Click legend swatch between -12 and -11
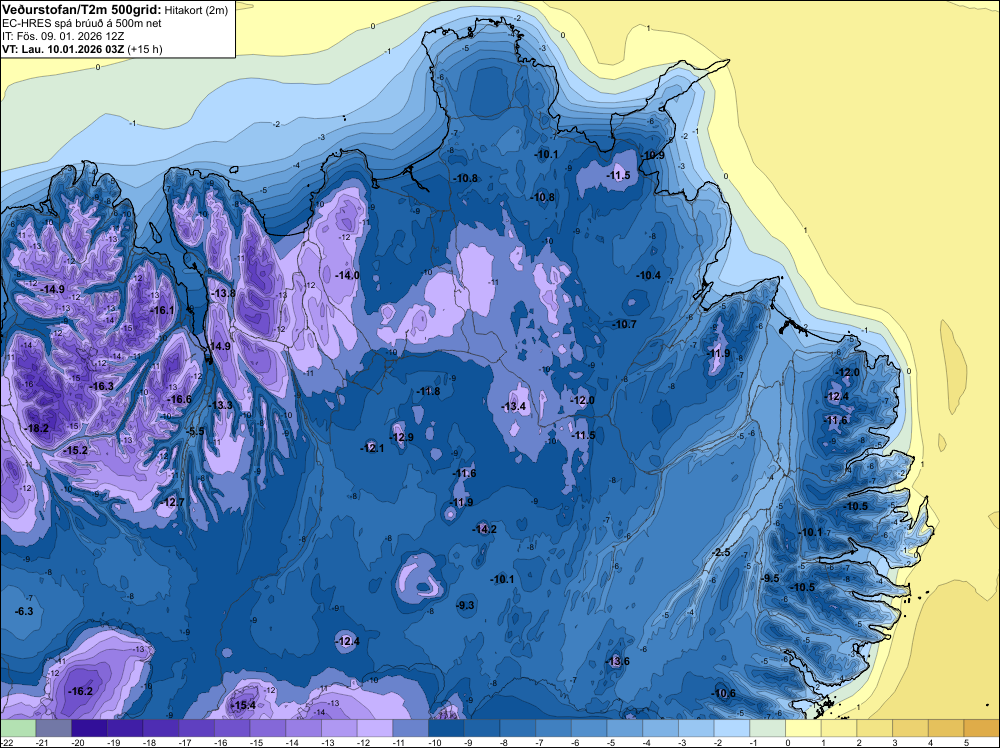Screen dimensions: 1000x748 (375, 728)
